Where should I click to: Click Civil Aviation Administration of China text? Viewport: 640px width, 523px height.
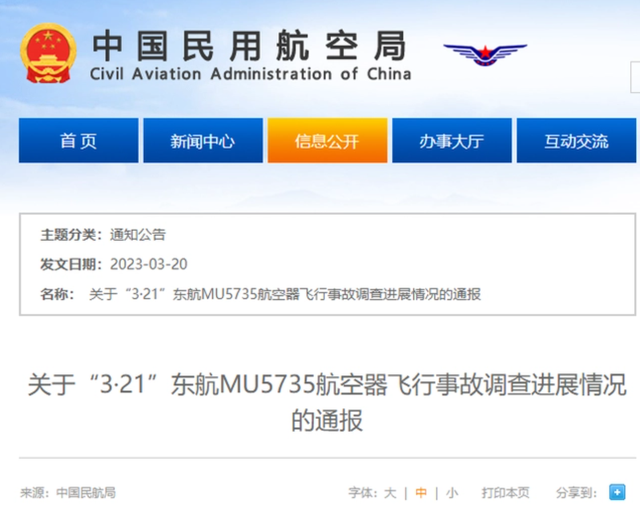250,74
